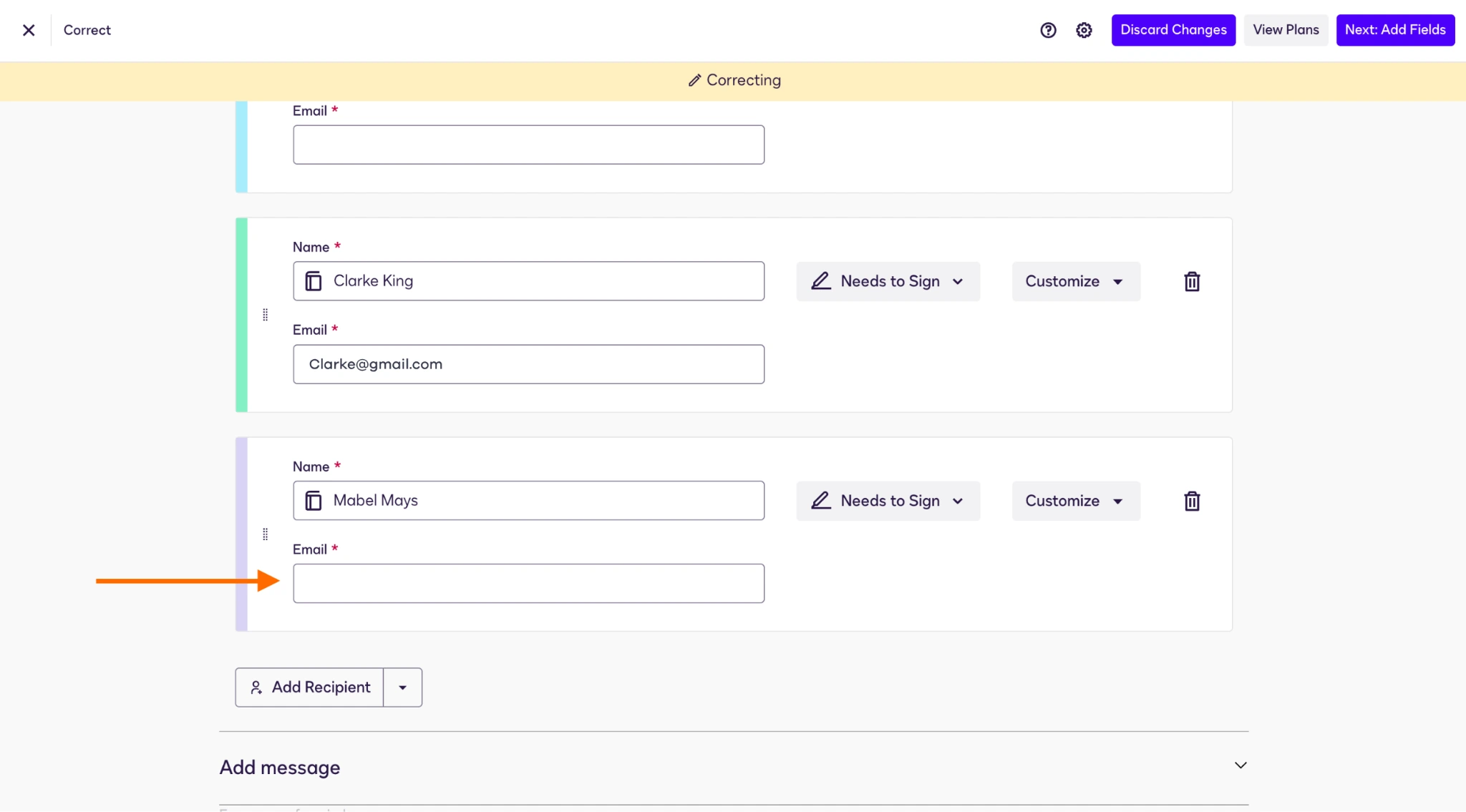This screenshot has height=812, width=1466.
Task: Click the person icon on Add Recipient
Action: [x=256, y=688]
